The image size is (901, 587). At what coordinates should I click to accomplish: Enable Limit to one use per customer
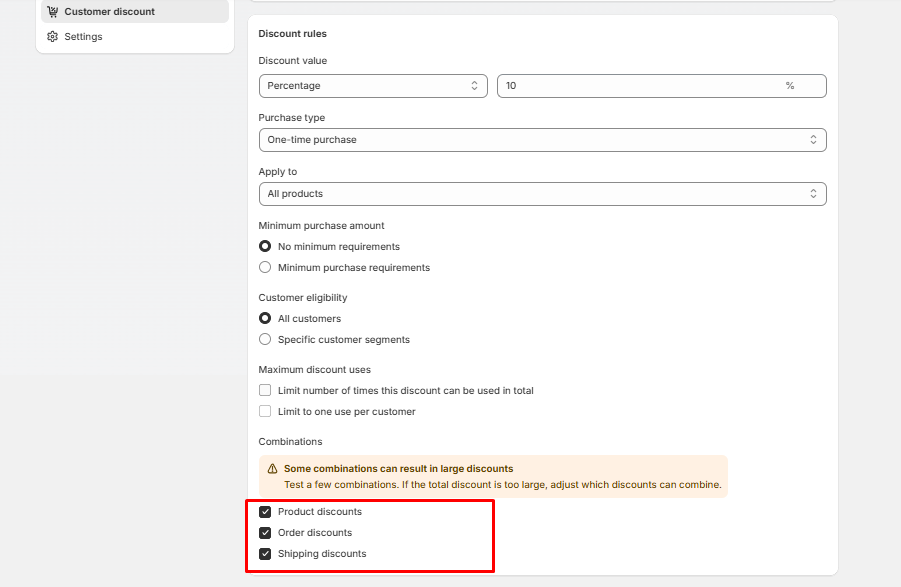point(265,412)
